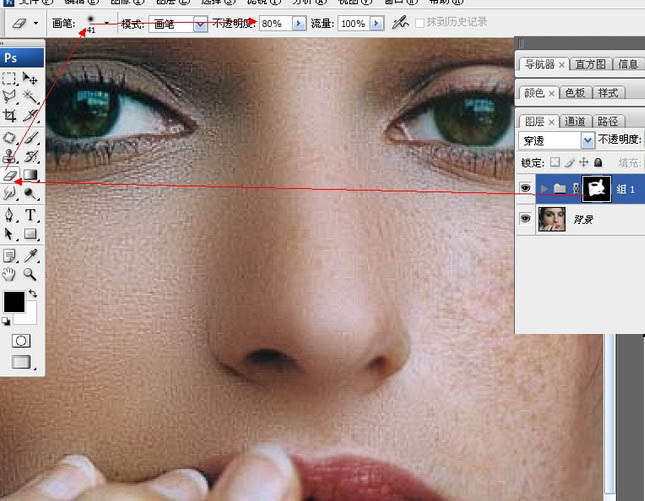Select the Move tool

[30, 78]
